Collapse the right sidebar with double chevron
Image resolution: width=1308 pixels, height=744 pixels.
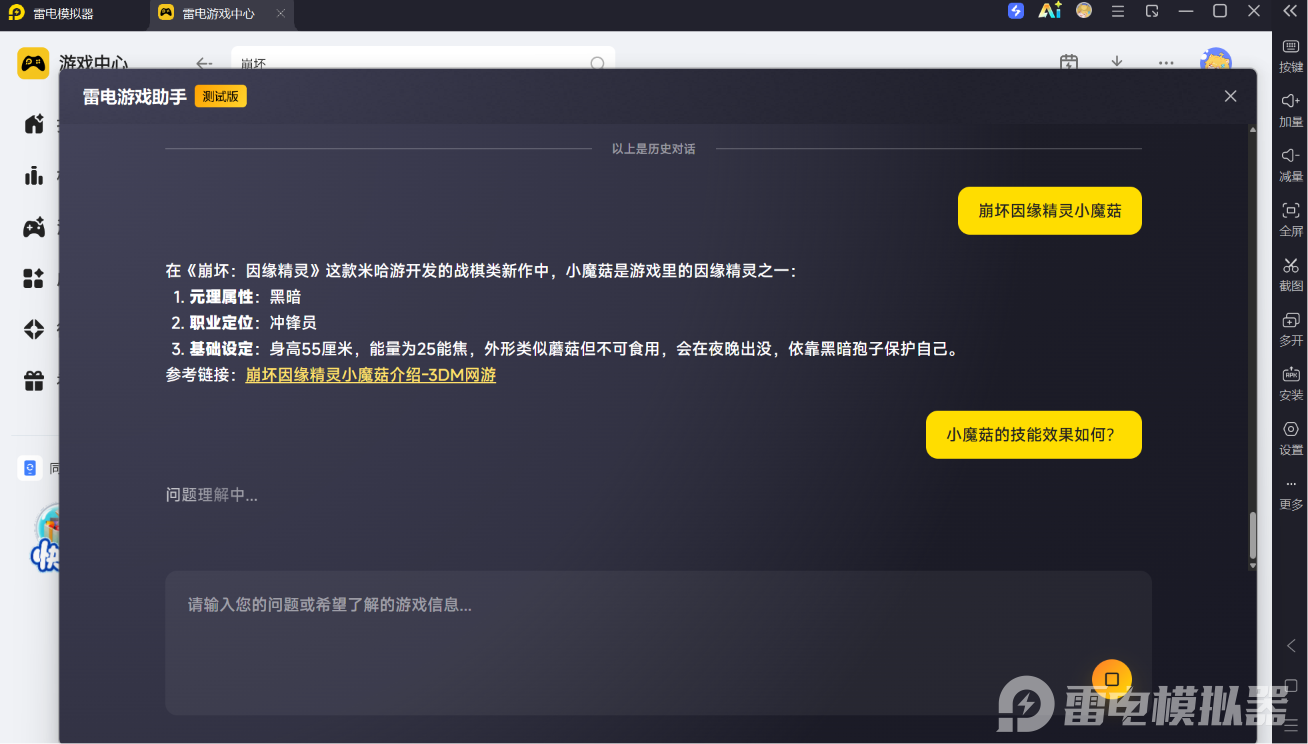click(1290, 11)
